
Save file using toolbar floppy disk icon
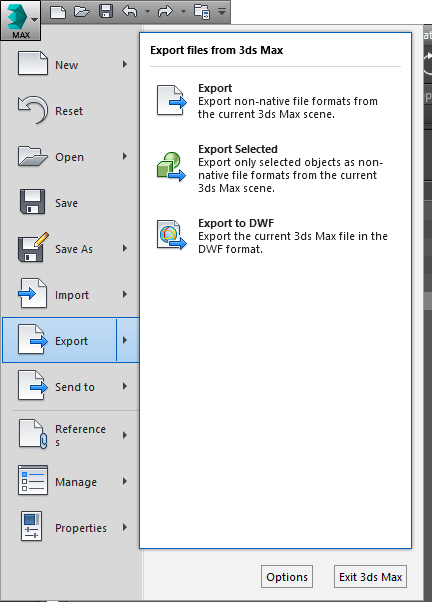point(106,12)
